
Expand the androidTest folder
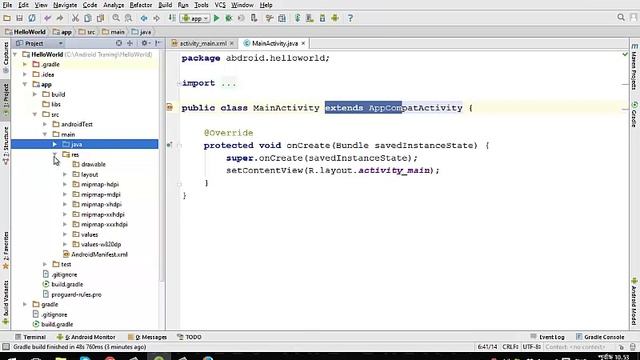(45, 124)
